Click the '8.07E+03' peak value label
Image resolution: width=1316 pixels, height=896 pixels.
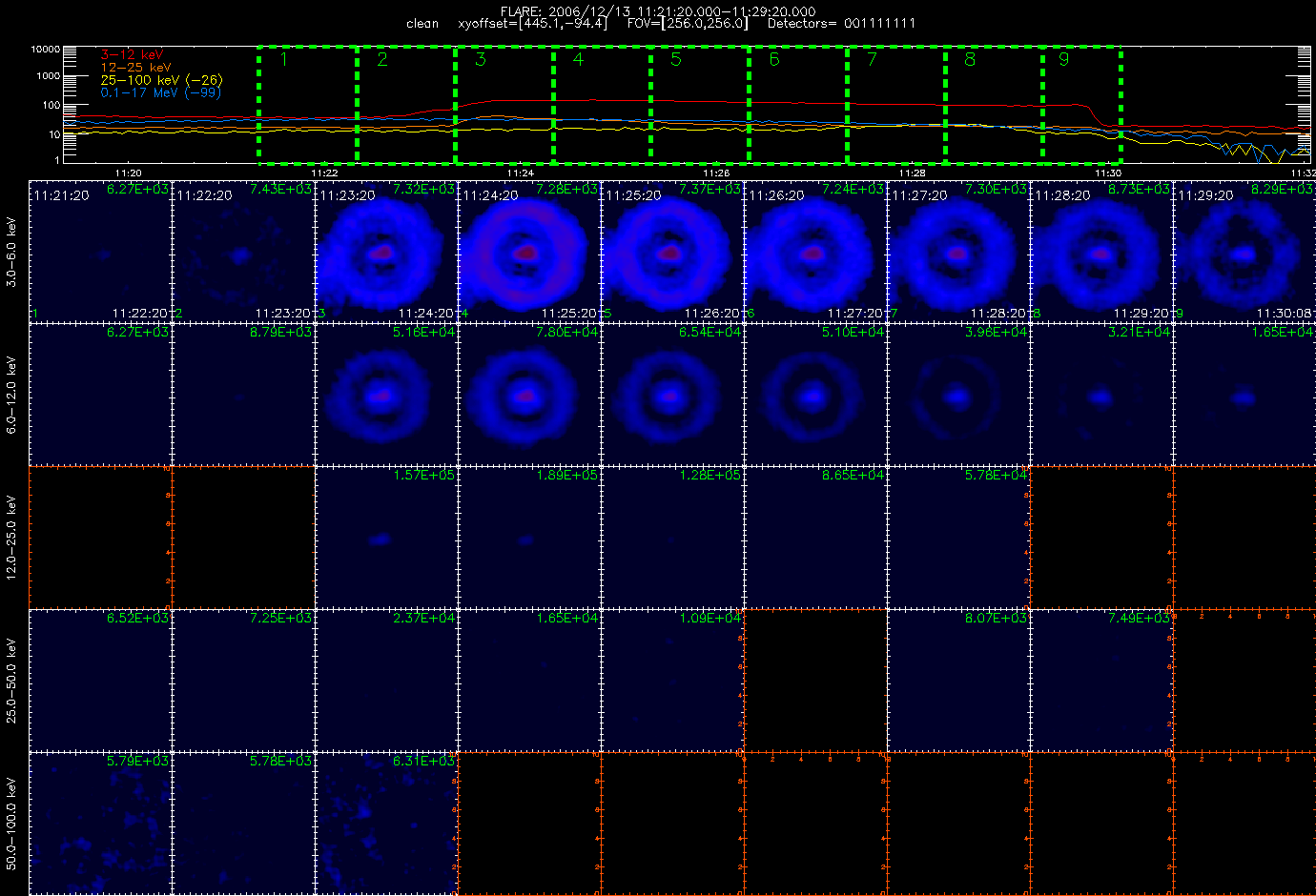click(996, 619)
